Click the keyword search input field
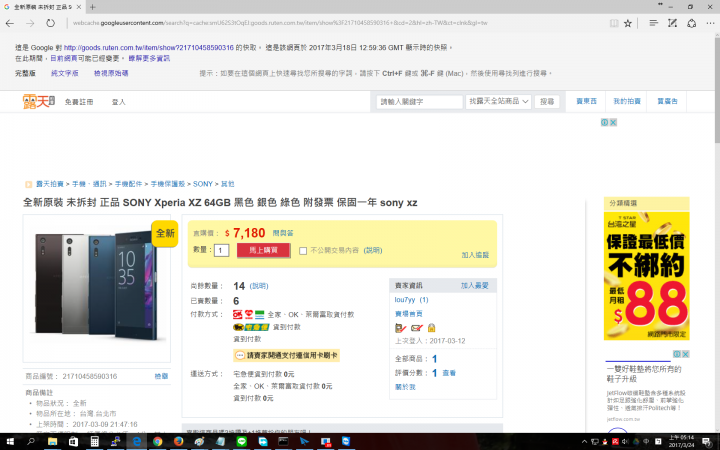The height and width of the screenshot is (450, 720). [x=419, y=101]
